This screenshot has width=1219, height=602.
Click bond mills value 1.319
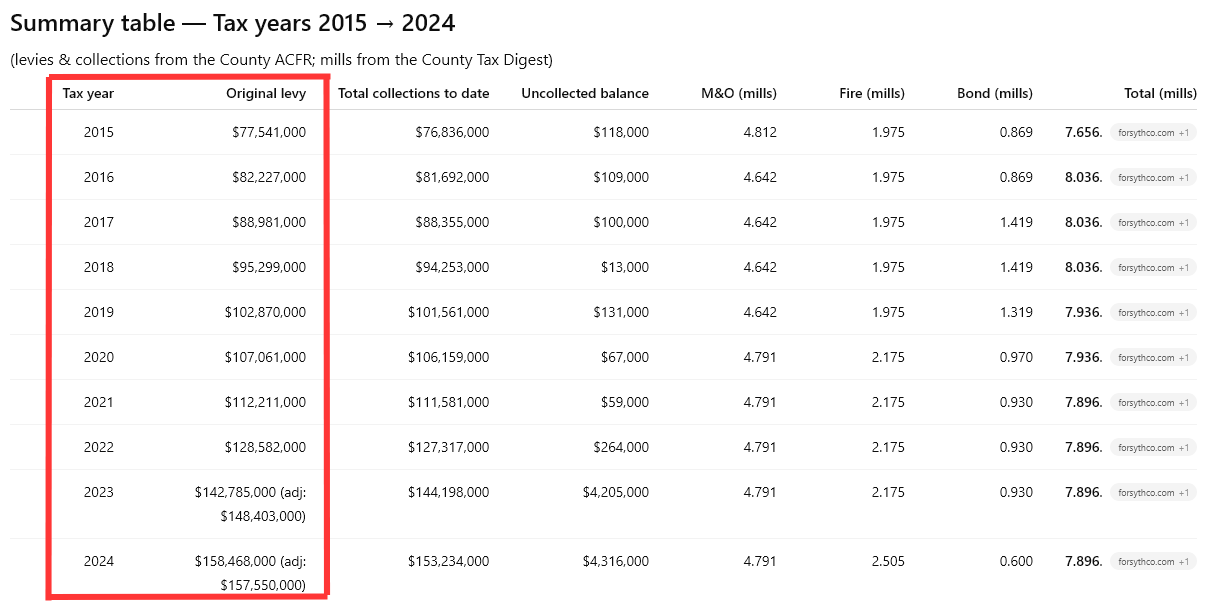(x=1016, y=312)
